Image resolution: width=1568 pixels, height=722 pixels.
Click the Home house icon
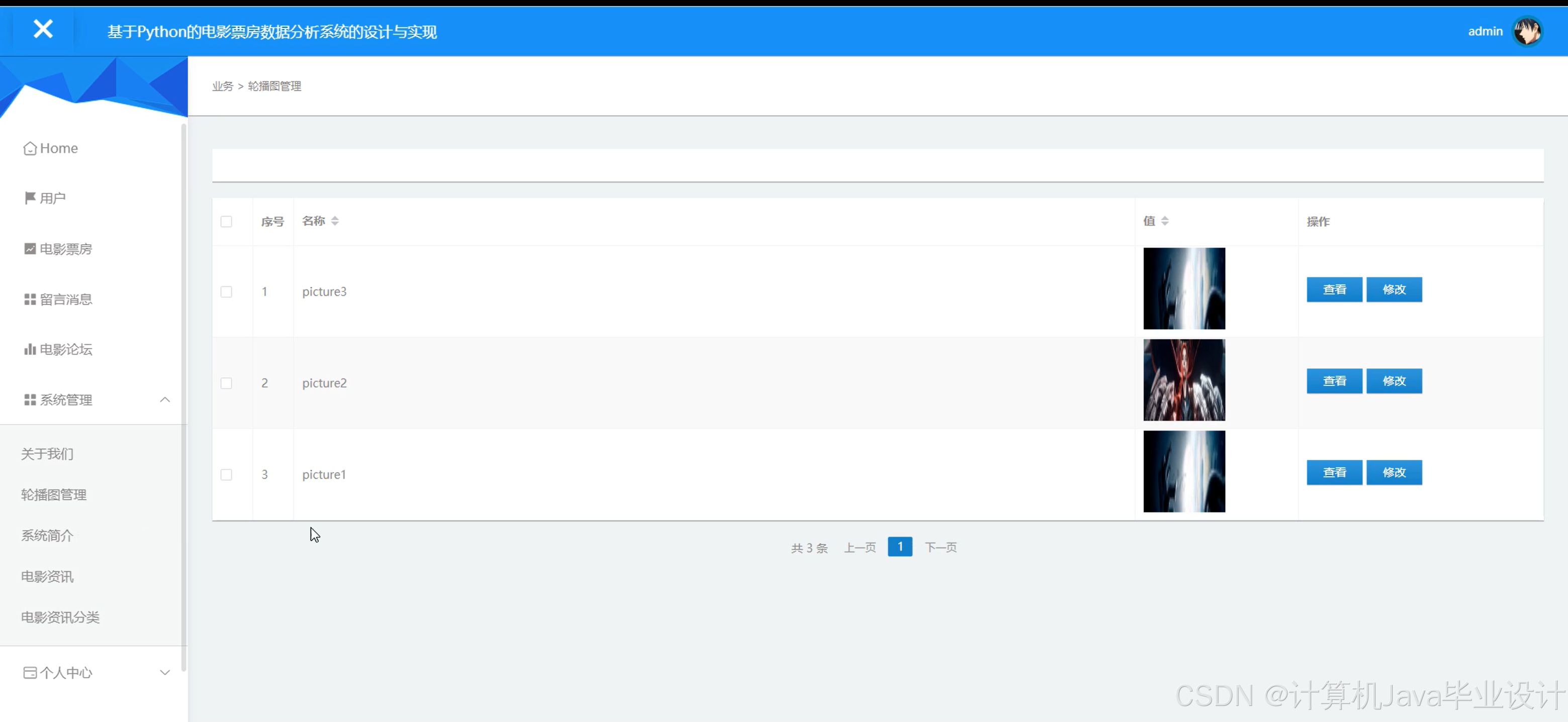[x=30, y=149]
